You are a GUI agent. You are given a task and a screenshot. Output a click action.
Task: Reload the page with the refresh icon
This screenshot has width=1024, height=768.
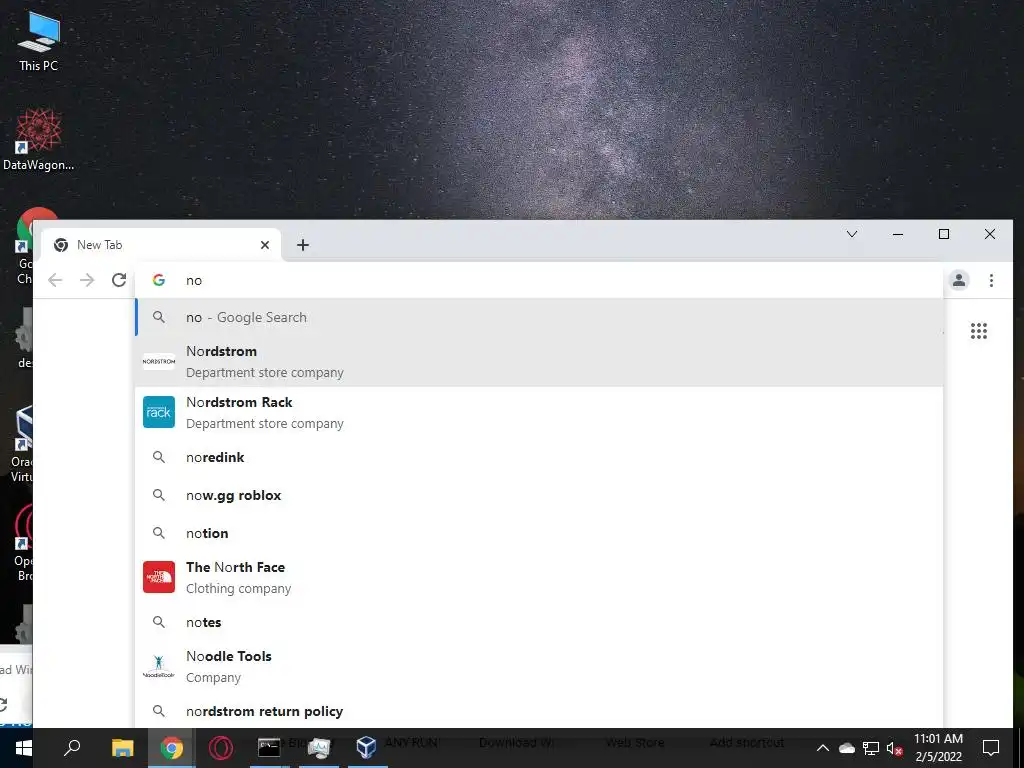coord(119,280)
